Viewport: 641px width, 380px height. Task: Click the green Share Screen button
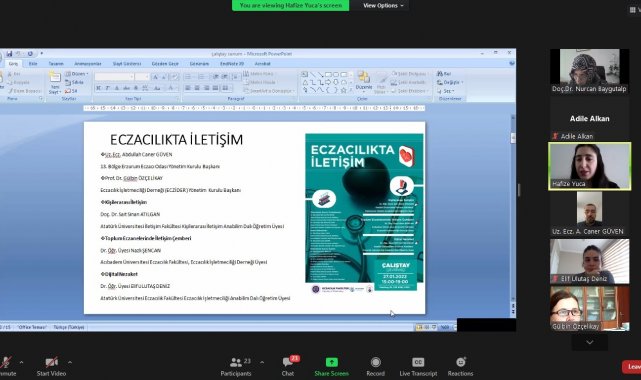coord(332,367)
